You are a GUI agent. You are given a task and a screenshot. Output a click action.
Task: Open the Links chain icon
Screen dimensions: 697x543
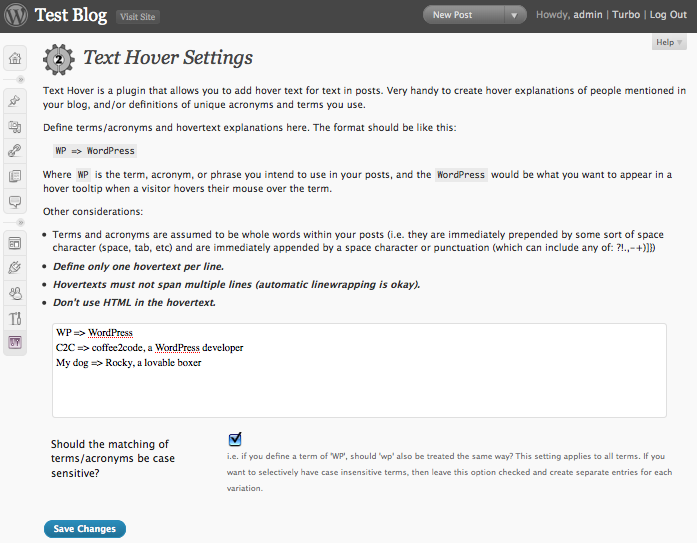pos(15,151)
